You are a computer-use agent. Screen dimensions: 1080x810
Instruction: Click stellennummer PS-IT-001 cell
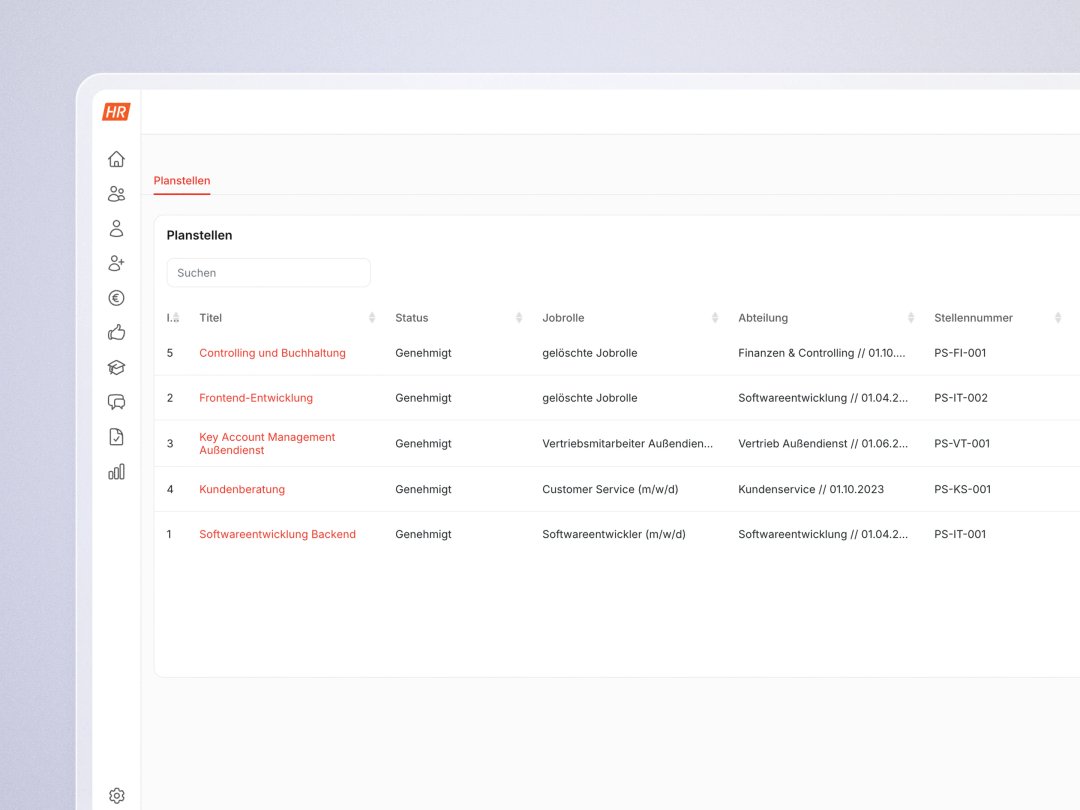[x=960, y=534]
